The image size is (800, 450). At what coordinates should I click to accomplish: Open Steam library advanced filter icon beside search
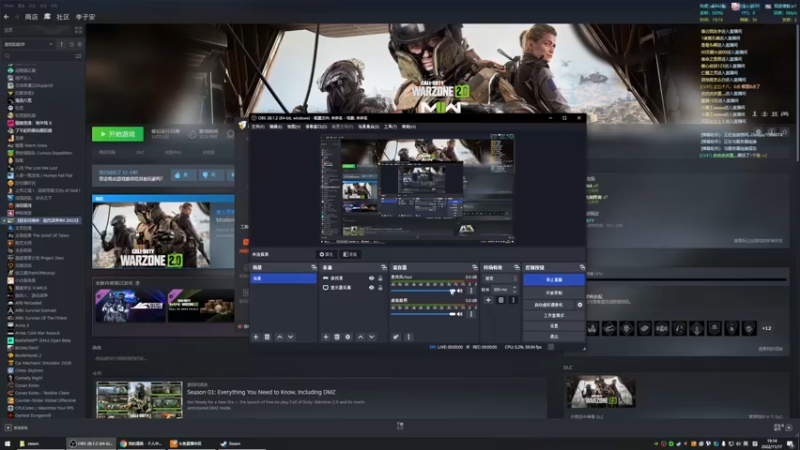pos(78,56)
